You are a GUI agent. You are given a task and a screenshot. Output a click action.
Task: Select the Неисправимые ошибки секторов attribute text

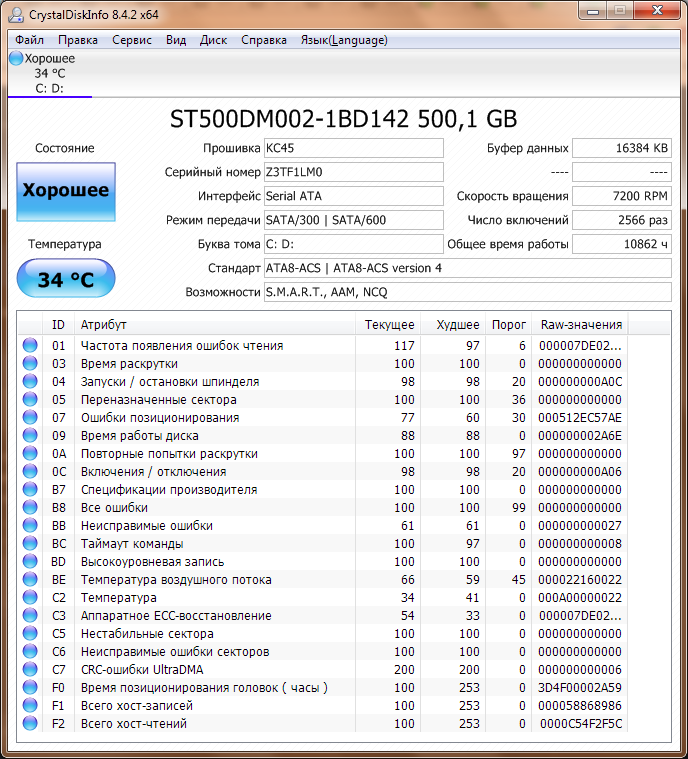click(x=175, y=652)
